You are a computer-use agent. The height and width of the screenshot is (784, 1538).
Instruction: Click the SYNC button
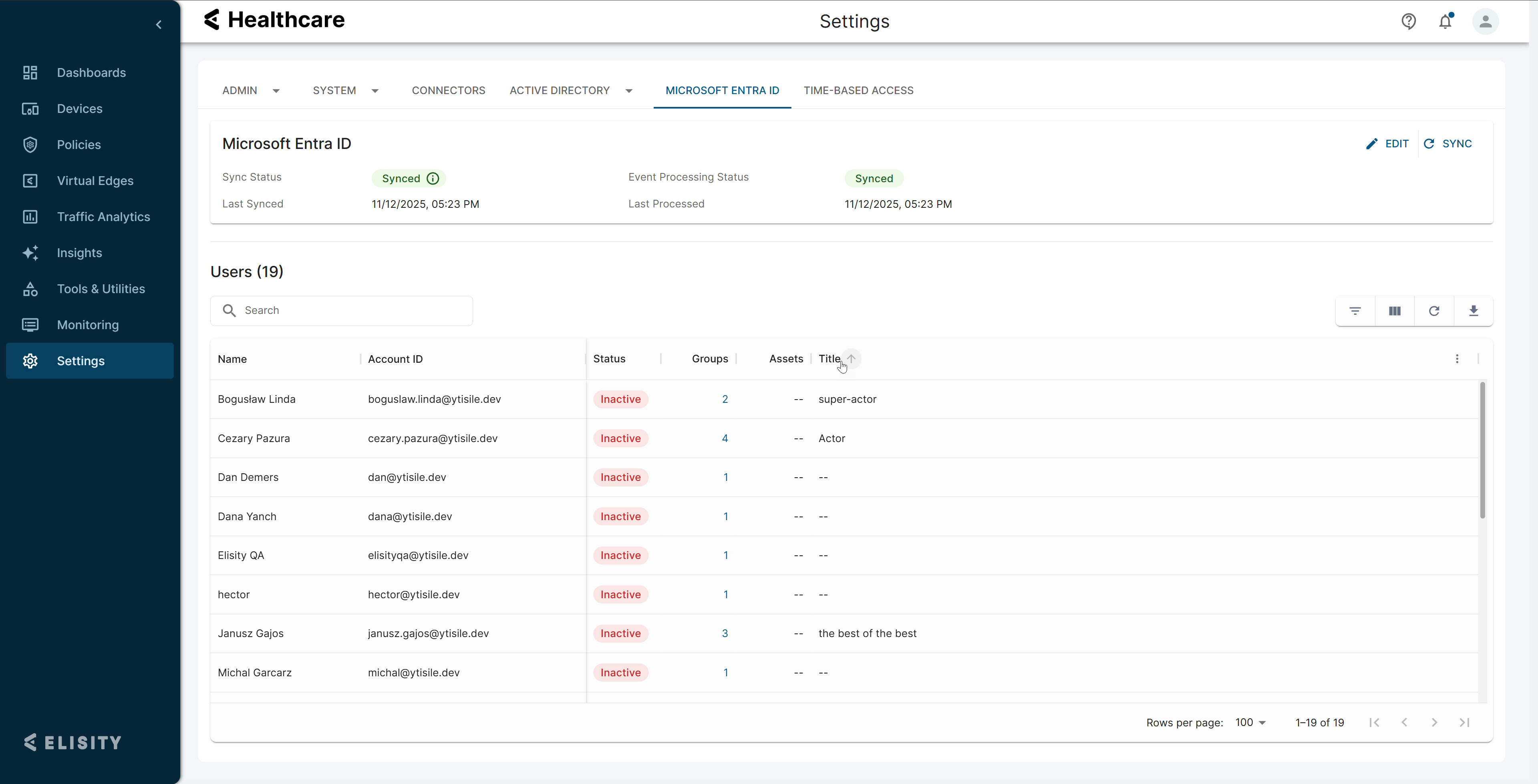(1448, 143)
